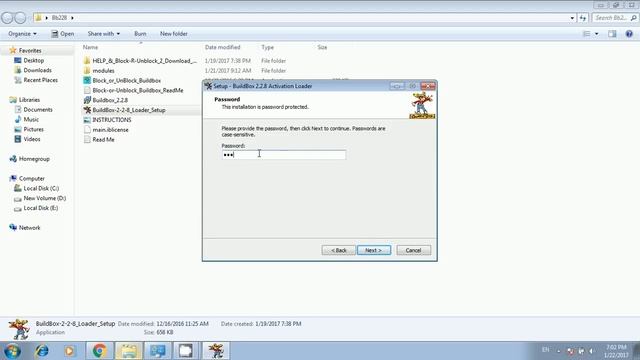This screenshot has width=640, height=360.
Task: Click the refresh address bar button
Action: (x=582, y=18)
